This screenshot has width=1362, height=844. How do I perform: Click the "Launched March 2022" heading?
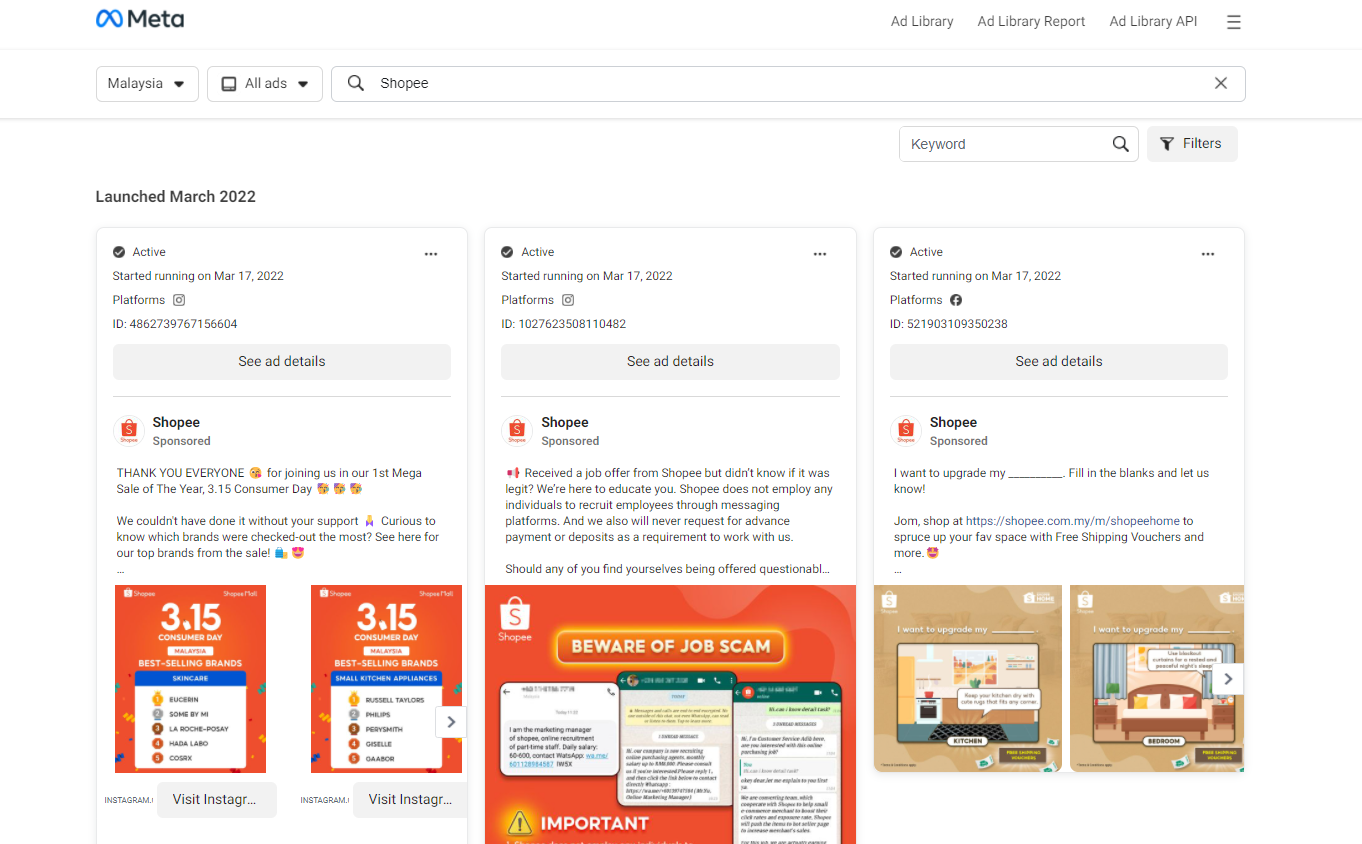point(176,197)
